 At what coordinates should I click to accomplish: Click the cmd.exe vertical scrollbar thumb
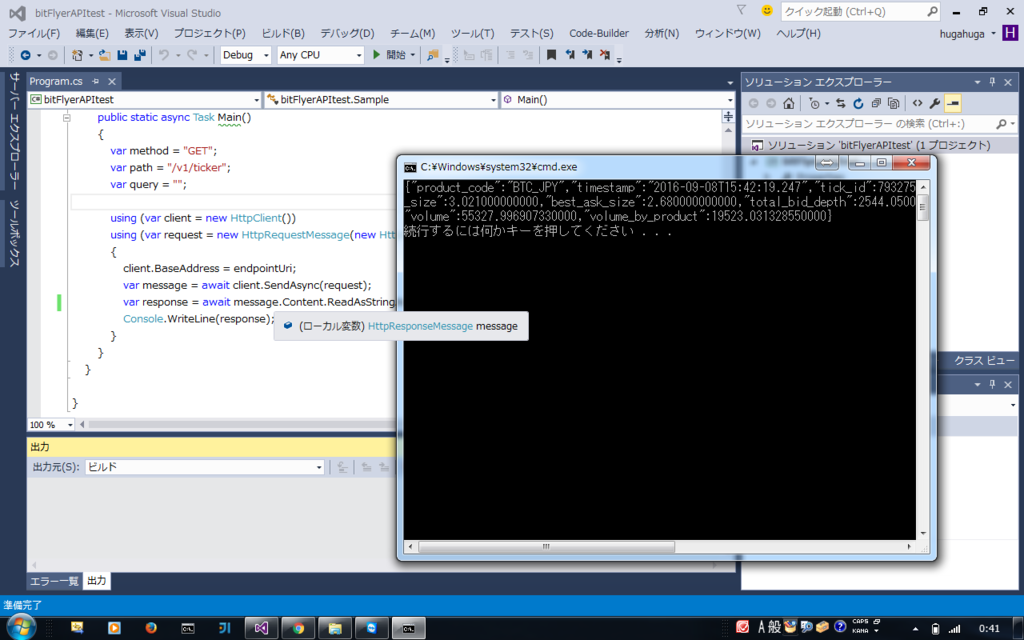(923, 208)
